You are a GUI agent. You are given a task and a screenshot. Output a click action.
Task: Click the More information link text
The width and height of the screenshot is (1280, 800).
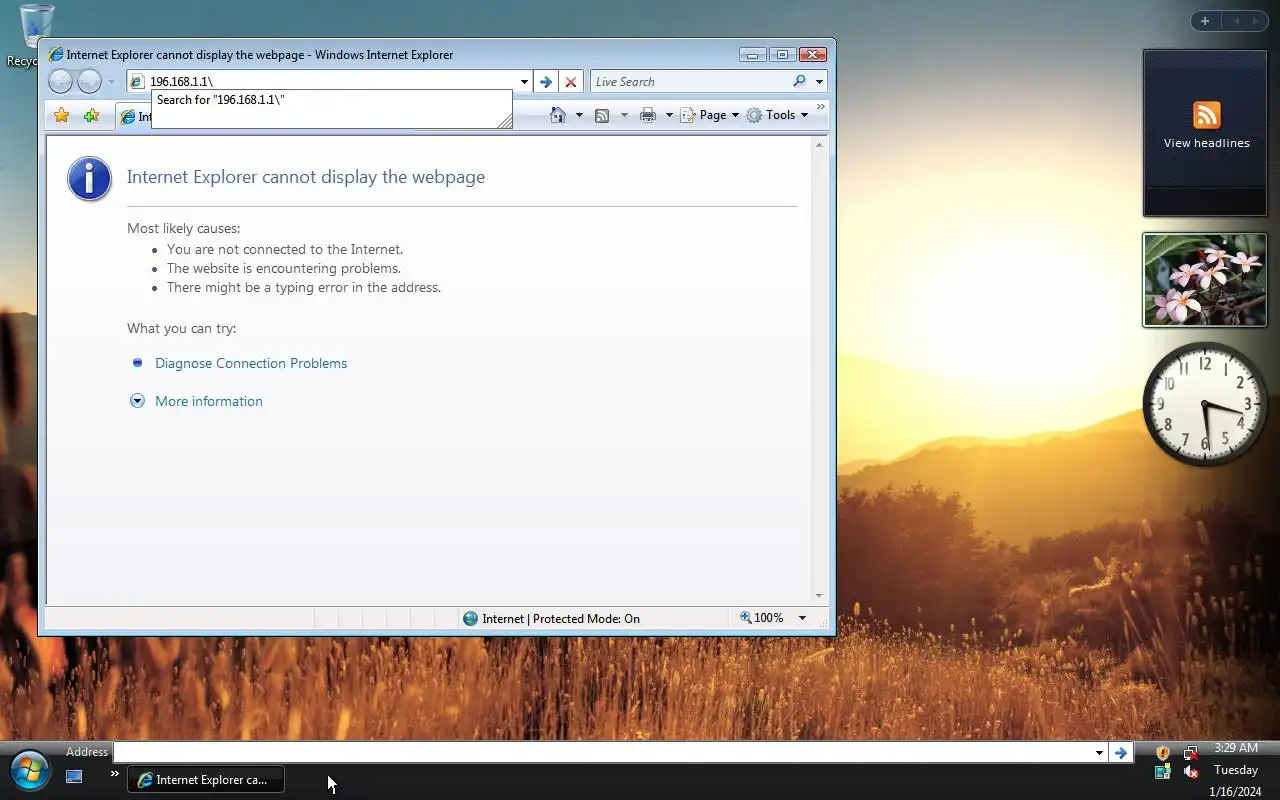click(x=209, y=401)
